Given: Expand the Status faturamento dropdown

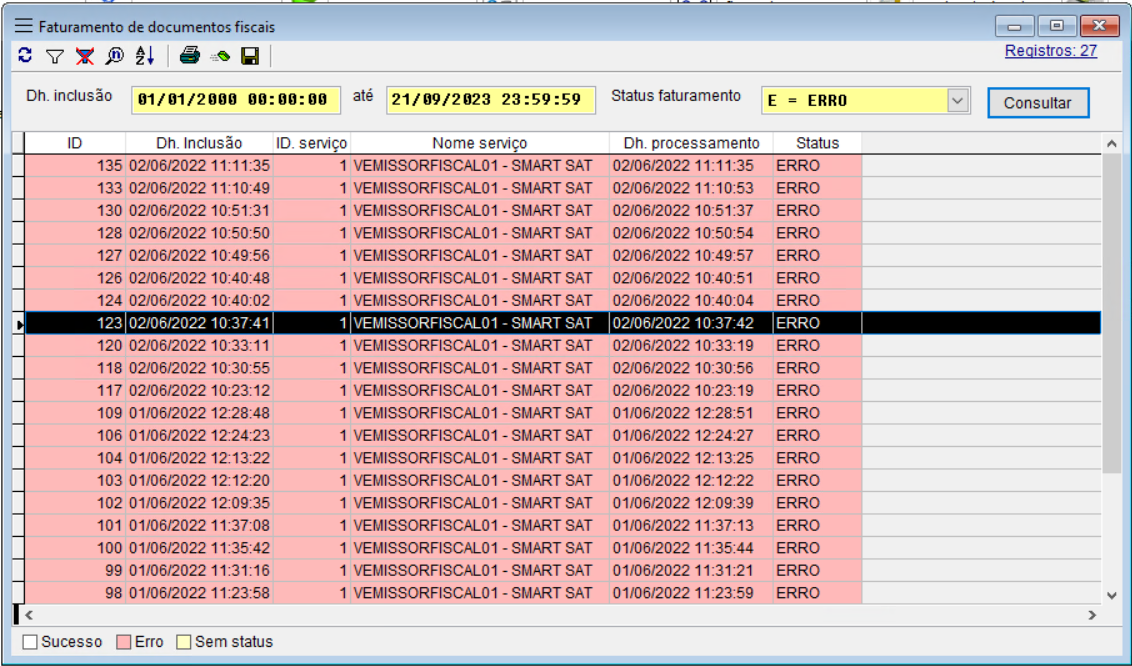Looking at the screenshot, I should point(958,100).
